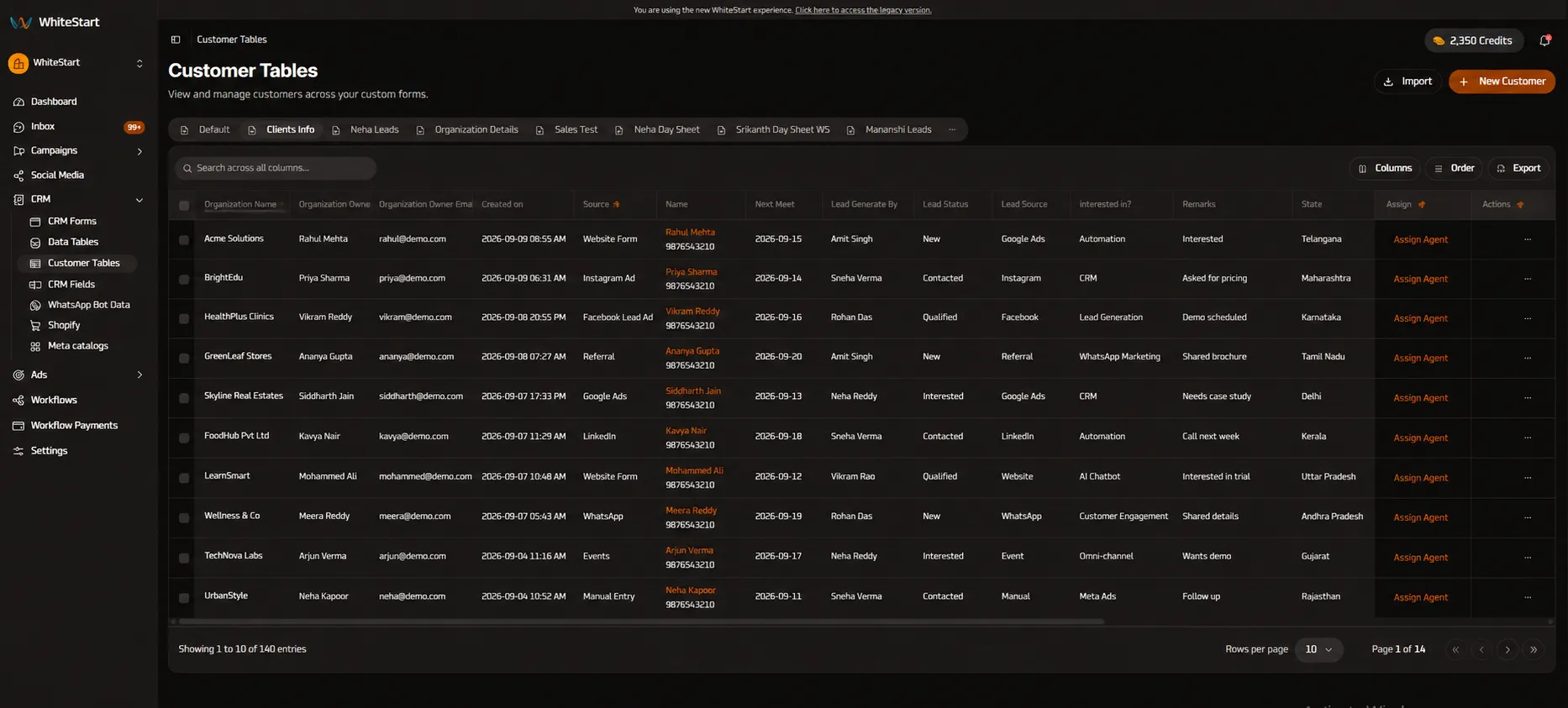Select the Acme Solutions row checkbox
The height and width of the screenshot is (708, 1568).
pyautogui.click(x=184, y=240)
